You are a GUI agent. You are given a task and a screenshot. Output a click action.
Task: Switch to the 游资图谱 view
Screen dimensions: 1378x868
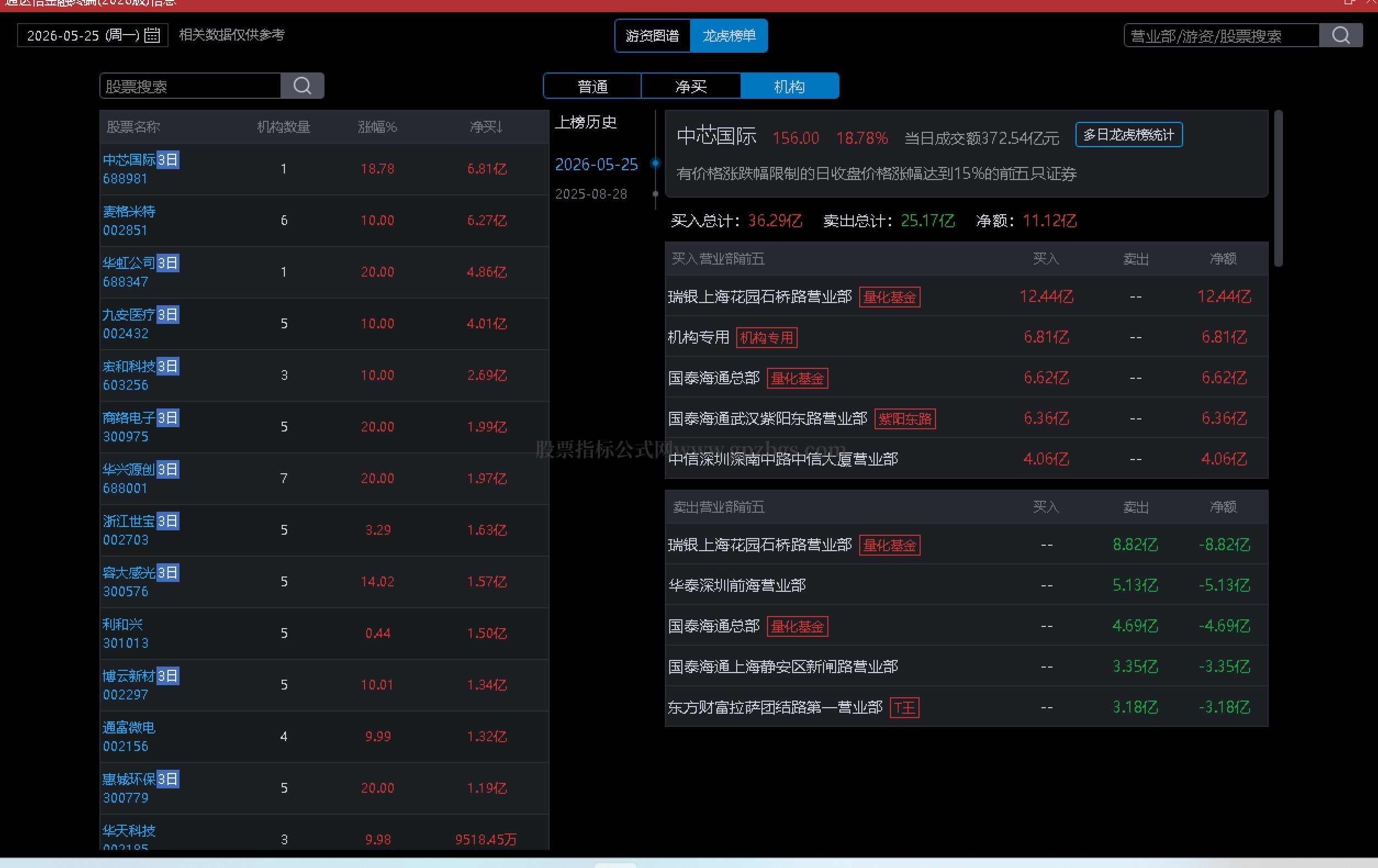tap(652, 36)
